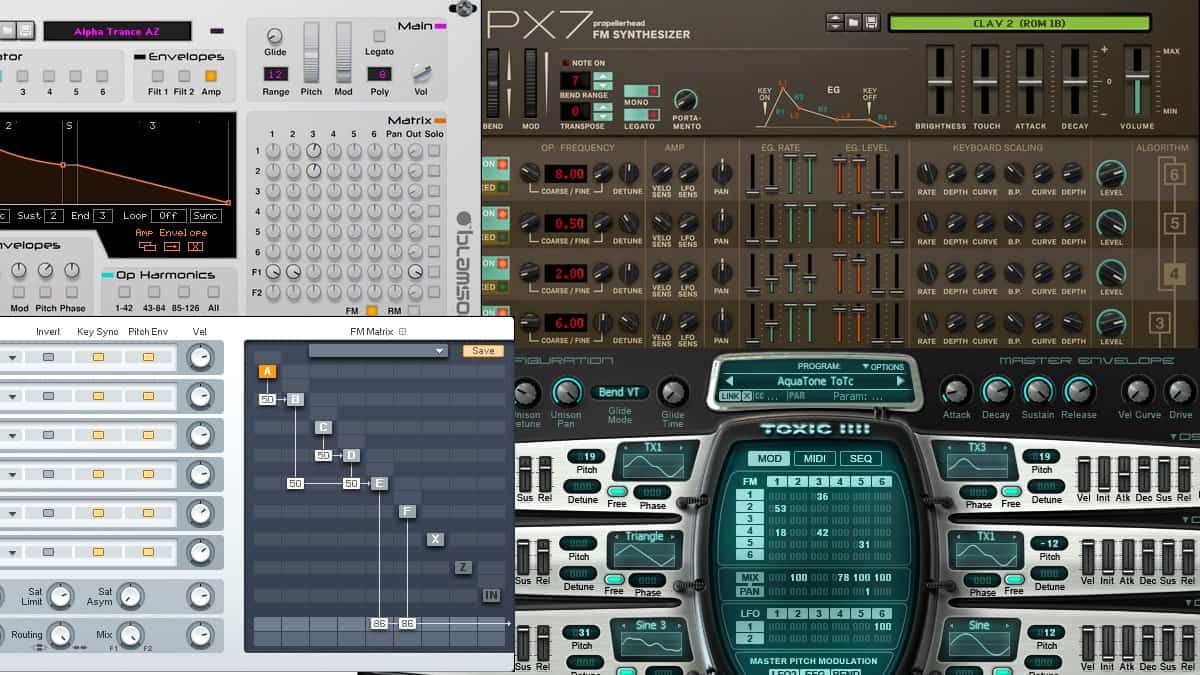Select operator node E in FM Matrix
Screen dimensions: 1200x675
[x=379, y=484]
